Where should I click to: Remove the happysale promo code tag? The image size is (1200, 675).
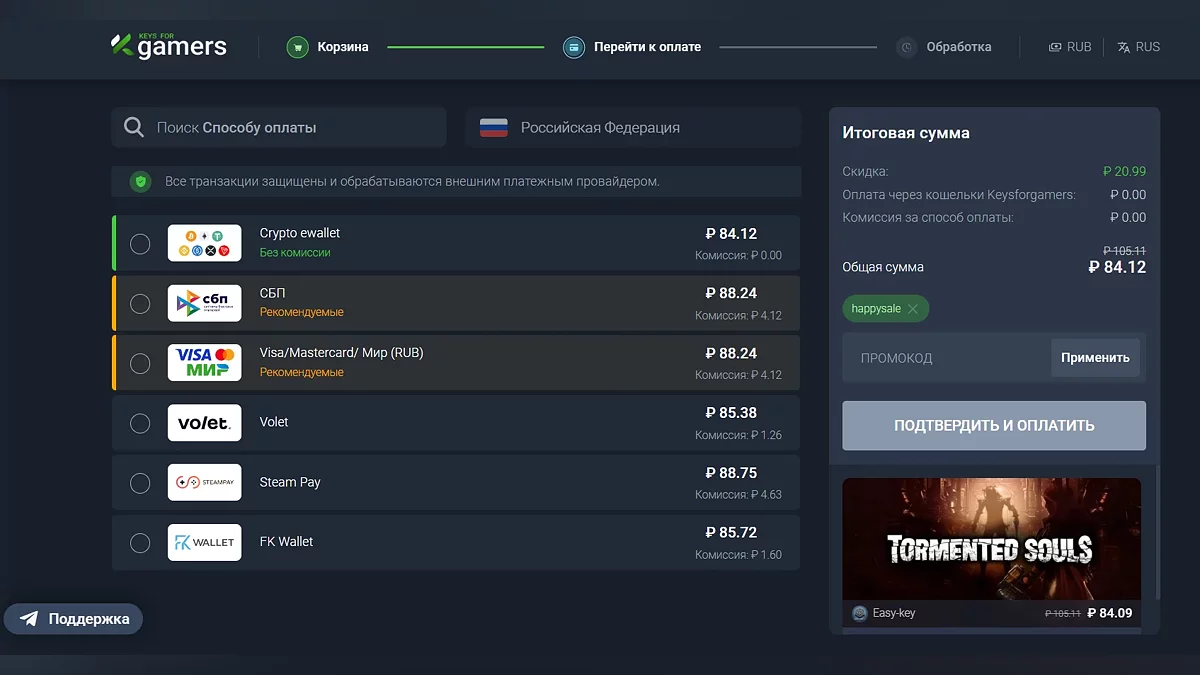coord(912,309)
